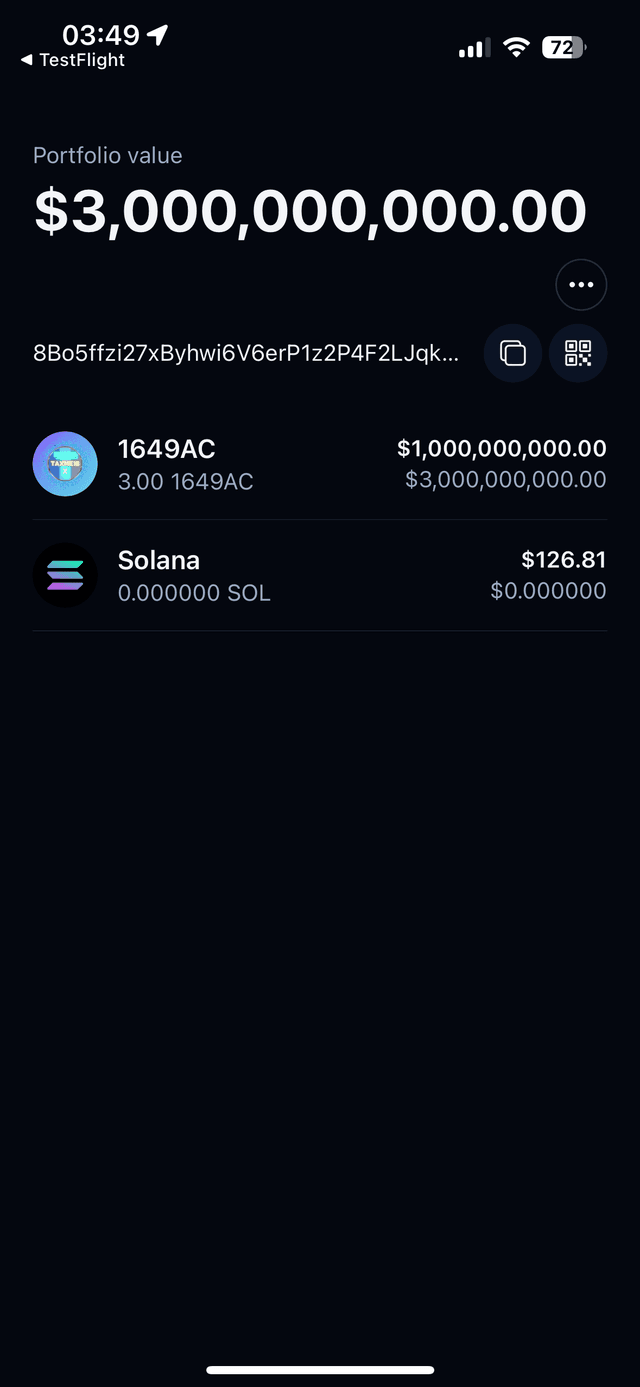Image resolution: width=640 pixels, height=1387 pixels.
Task: Tap the 0.000000 SOL balance
Action: pyautogui.click(x=194, y=594)
